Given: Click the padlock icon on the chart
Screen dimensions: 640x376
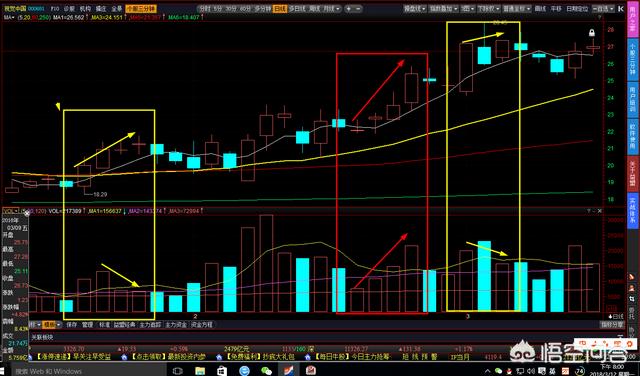Looking at the screenshot, I should pyautogui.click(x=591, y=33).
